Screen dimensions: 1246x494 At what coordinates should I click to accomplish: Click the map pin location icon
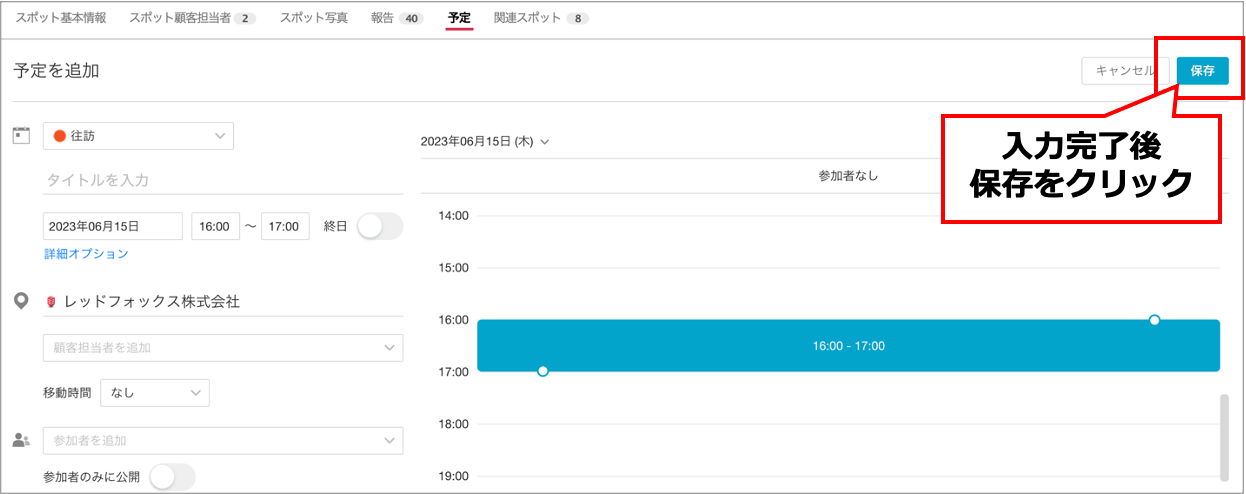click(20, 301)
